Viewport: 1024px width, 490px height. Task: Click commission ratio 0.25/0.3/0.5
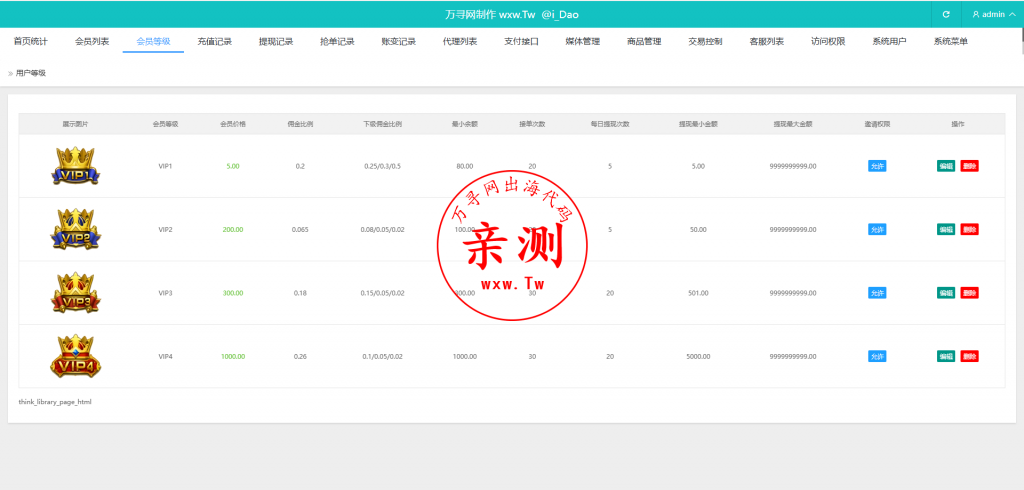pyautogui.click(x=383, y=166)
